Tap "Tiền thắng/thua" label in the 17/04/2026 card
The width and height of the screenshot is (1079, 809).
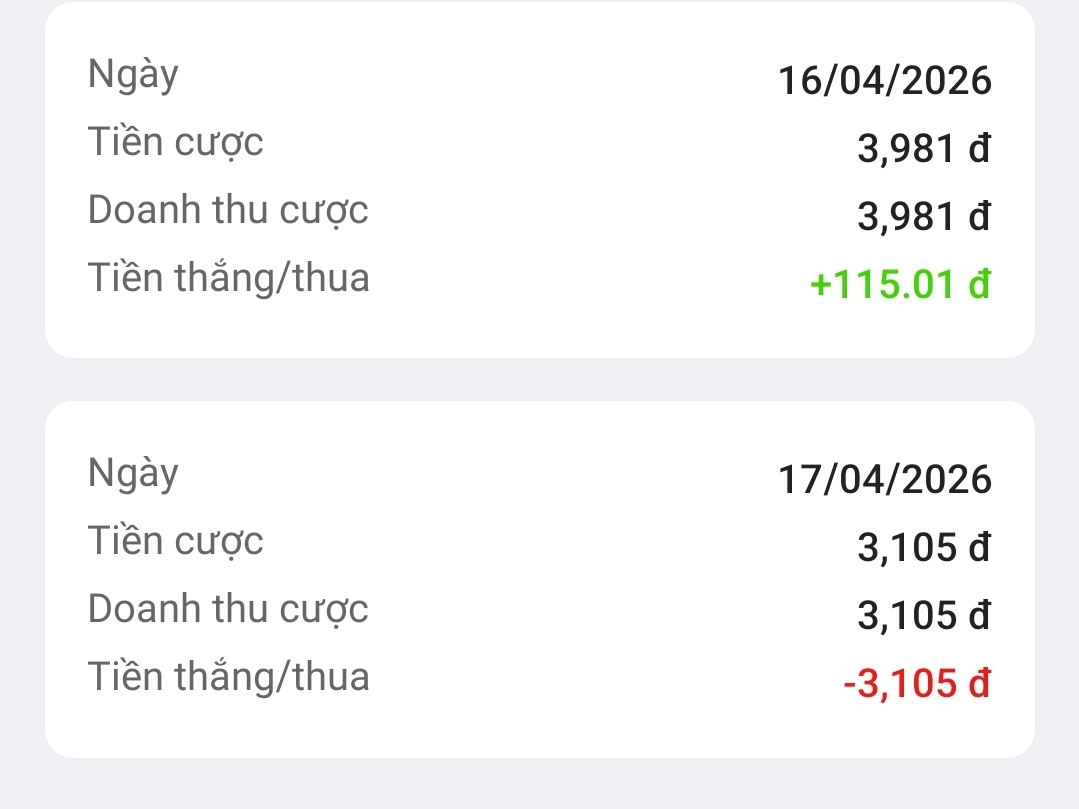229,677
